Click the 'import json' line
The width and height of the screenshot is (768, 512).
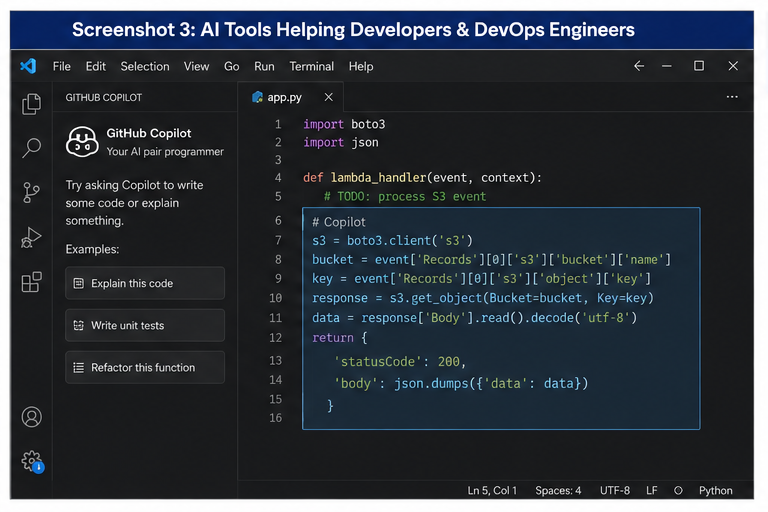pyautogui.click(x=341, y=143)
